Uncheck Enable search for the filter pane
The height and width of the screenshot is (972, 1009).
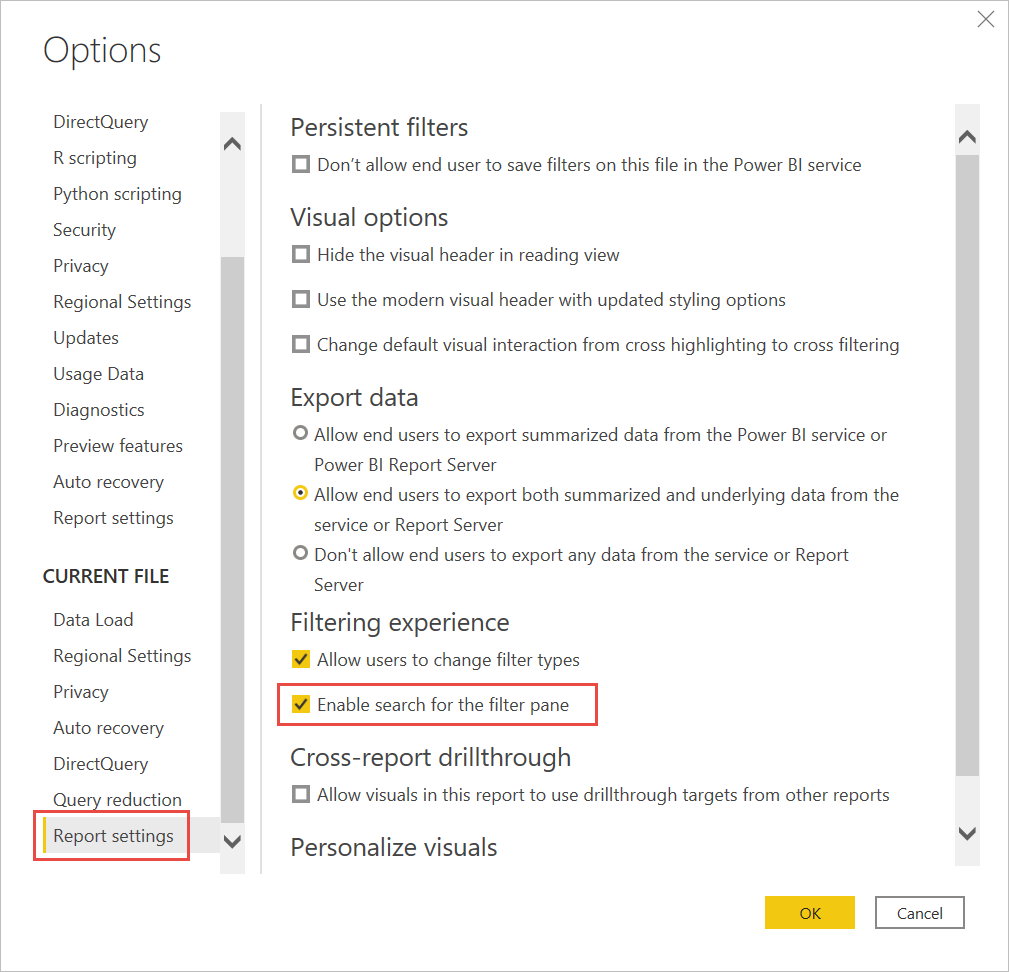301,704
